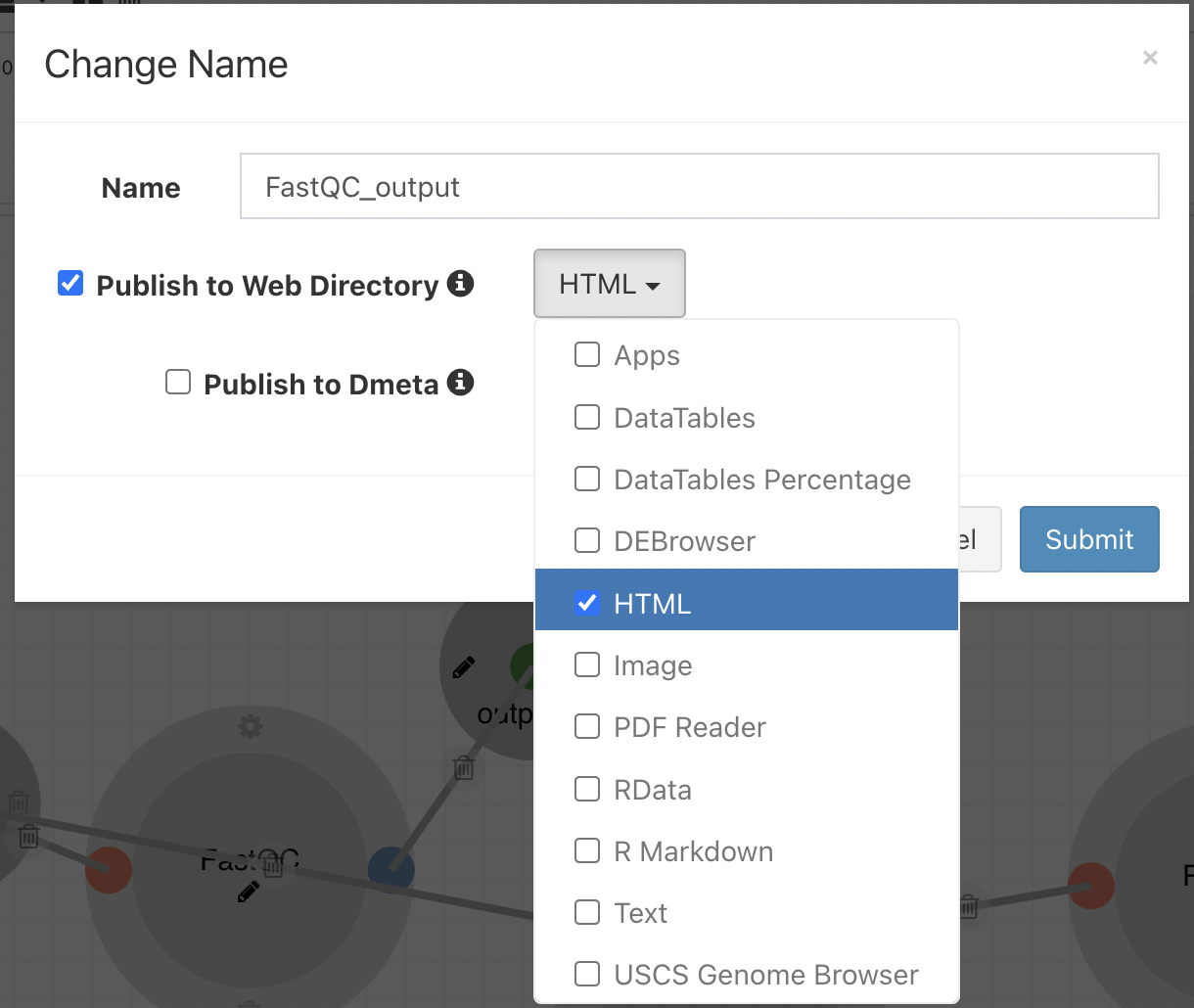Tick the DataTables Percentage checkbox in the list
1194x1008 pixels.
(587, 480)
